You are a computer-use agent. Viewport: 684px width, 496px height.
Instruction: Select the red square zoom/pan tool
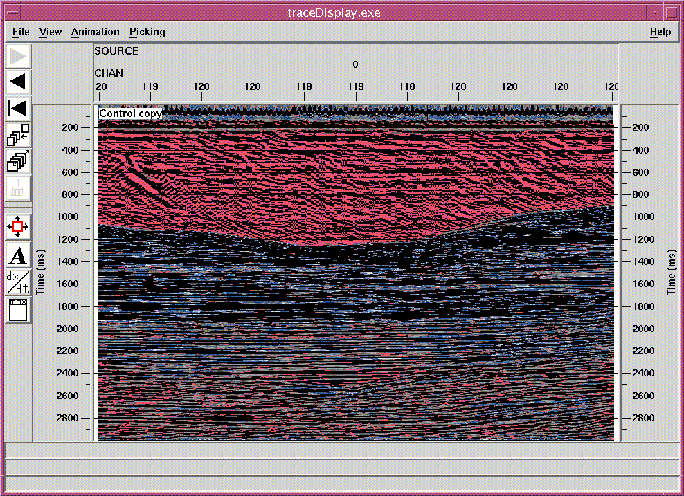click(18, 227)
